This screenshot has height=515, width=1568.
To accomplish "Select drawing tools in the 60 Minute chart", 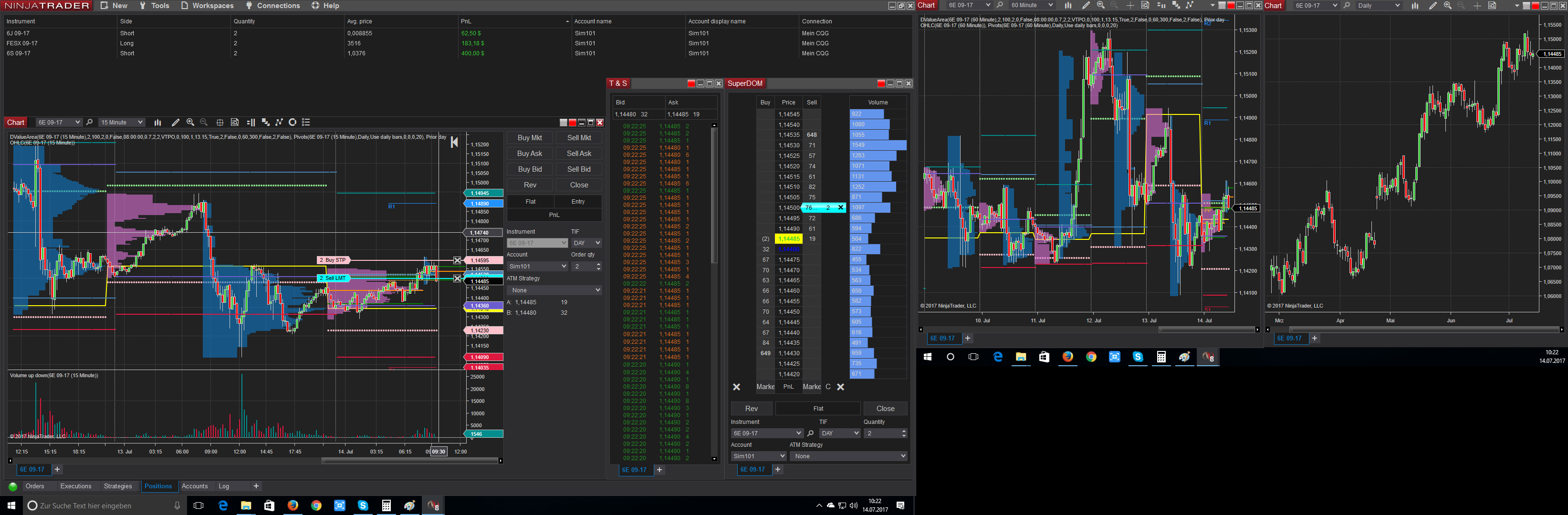I will pos(1085,5).
